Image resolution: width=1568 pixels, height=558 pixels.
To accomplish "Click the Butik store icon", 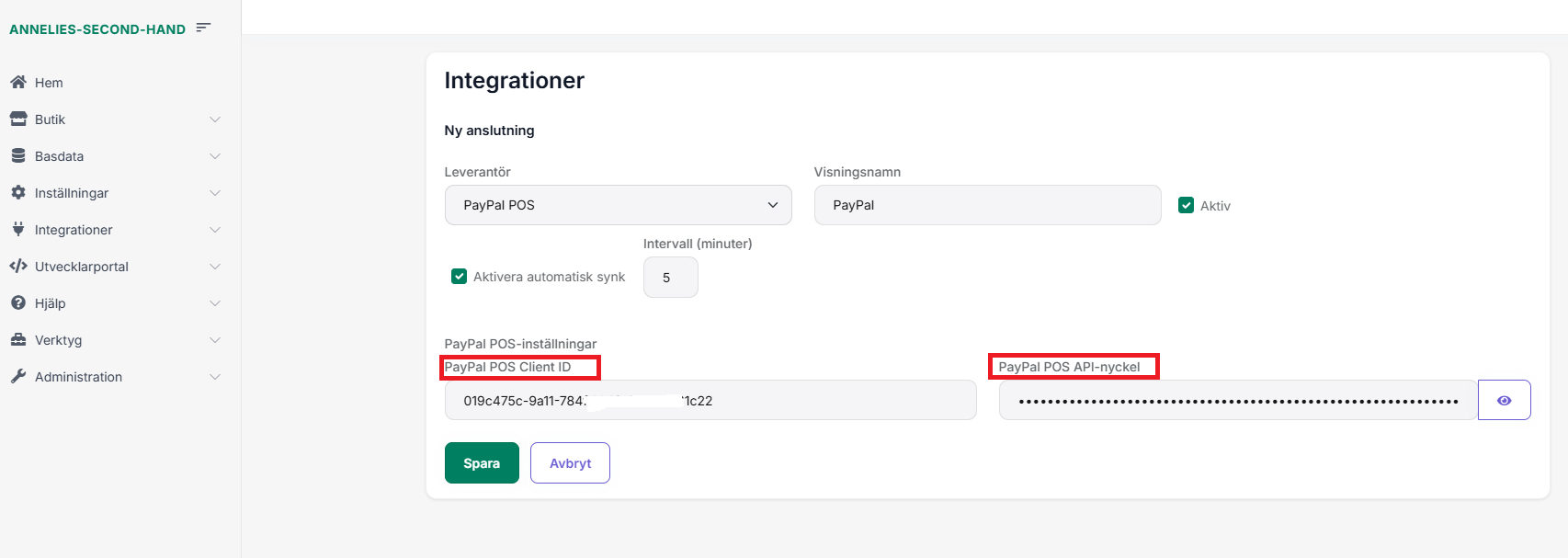I will tap(17, 119).
